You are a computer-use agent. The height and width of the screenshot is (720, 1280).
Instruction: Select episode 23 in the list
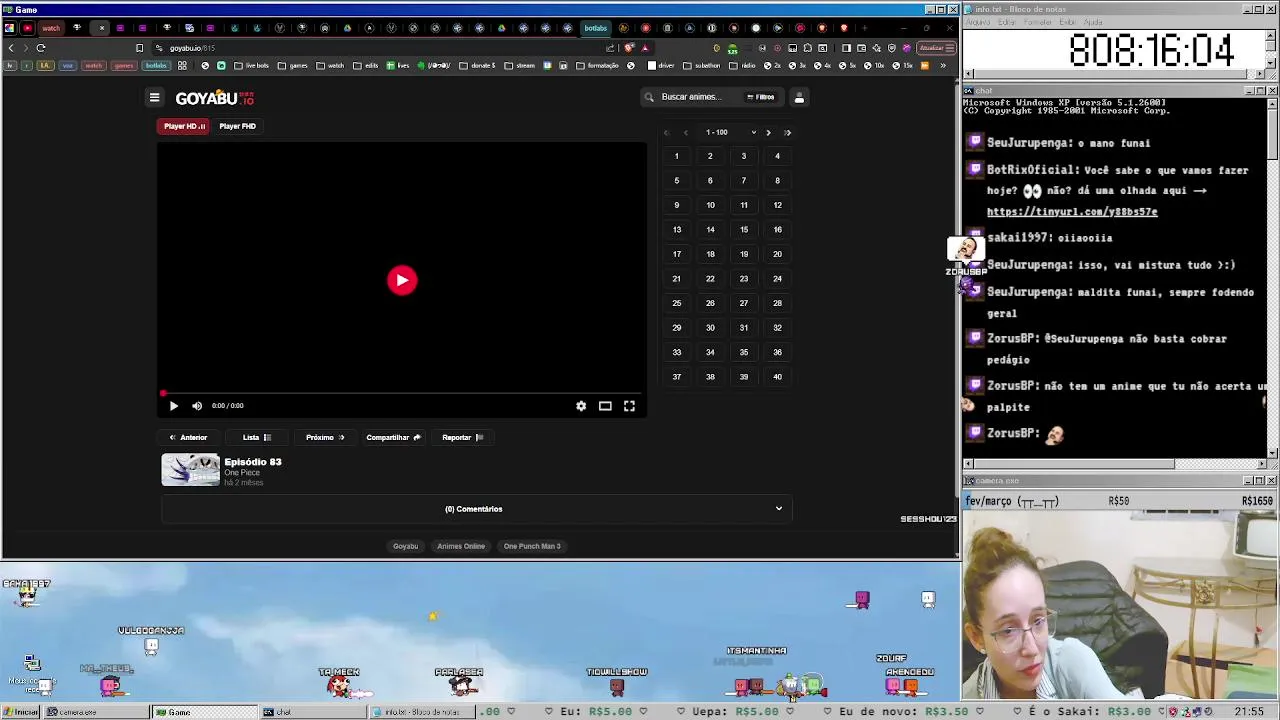[x=743, y=279]
